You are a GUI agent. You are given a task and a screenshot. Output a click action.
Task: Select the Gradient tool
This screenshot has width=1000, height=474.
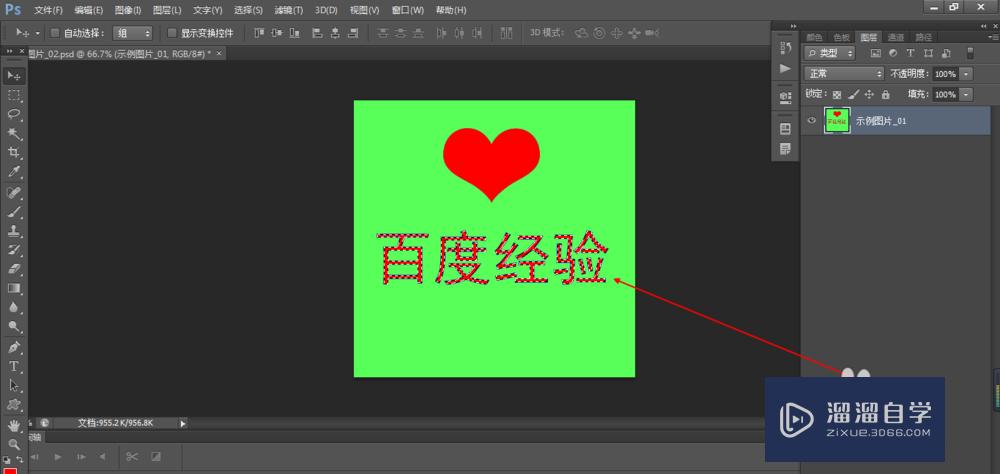click(x=13, y=288)
